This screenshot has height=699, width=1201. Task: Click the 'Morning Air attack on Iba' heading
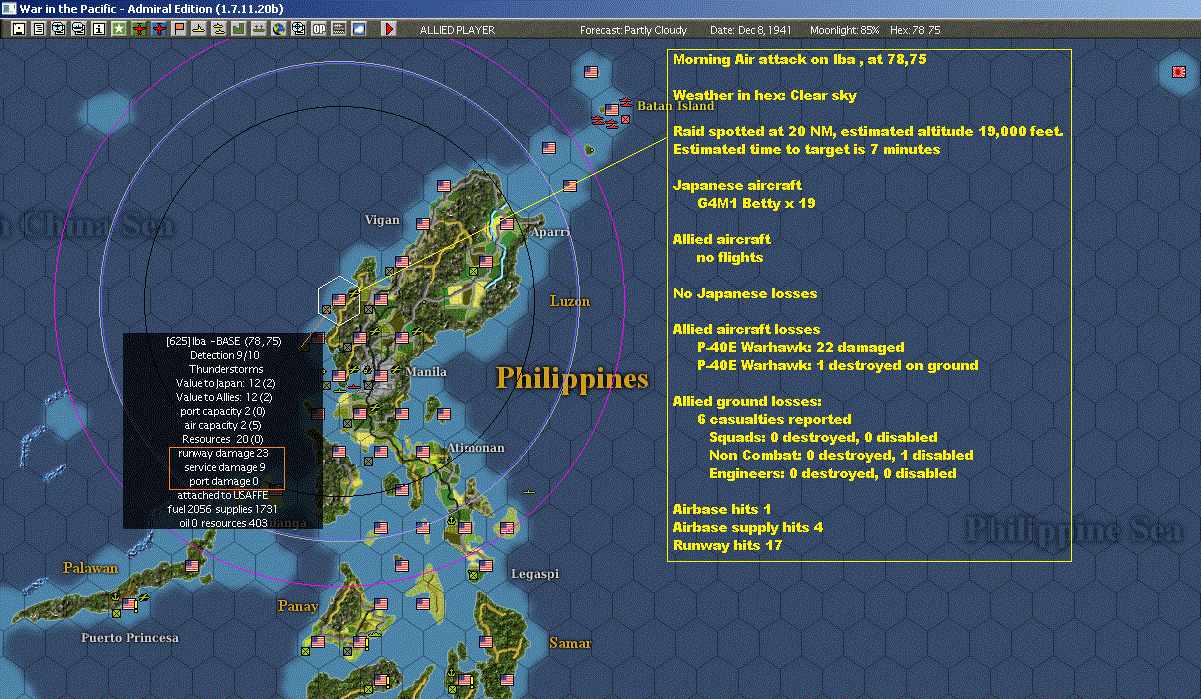coord(800,59)
